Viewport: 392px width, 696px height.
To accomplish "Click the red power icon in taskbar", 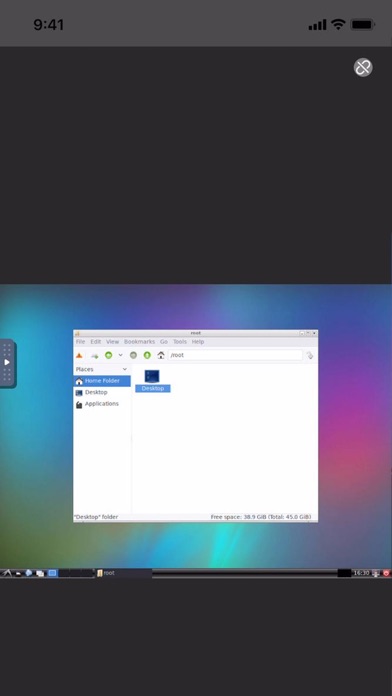I will (386, 573).
